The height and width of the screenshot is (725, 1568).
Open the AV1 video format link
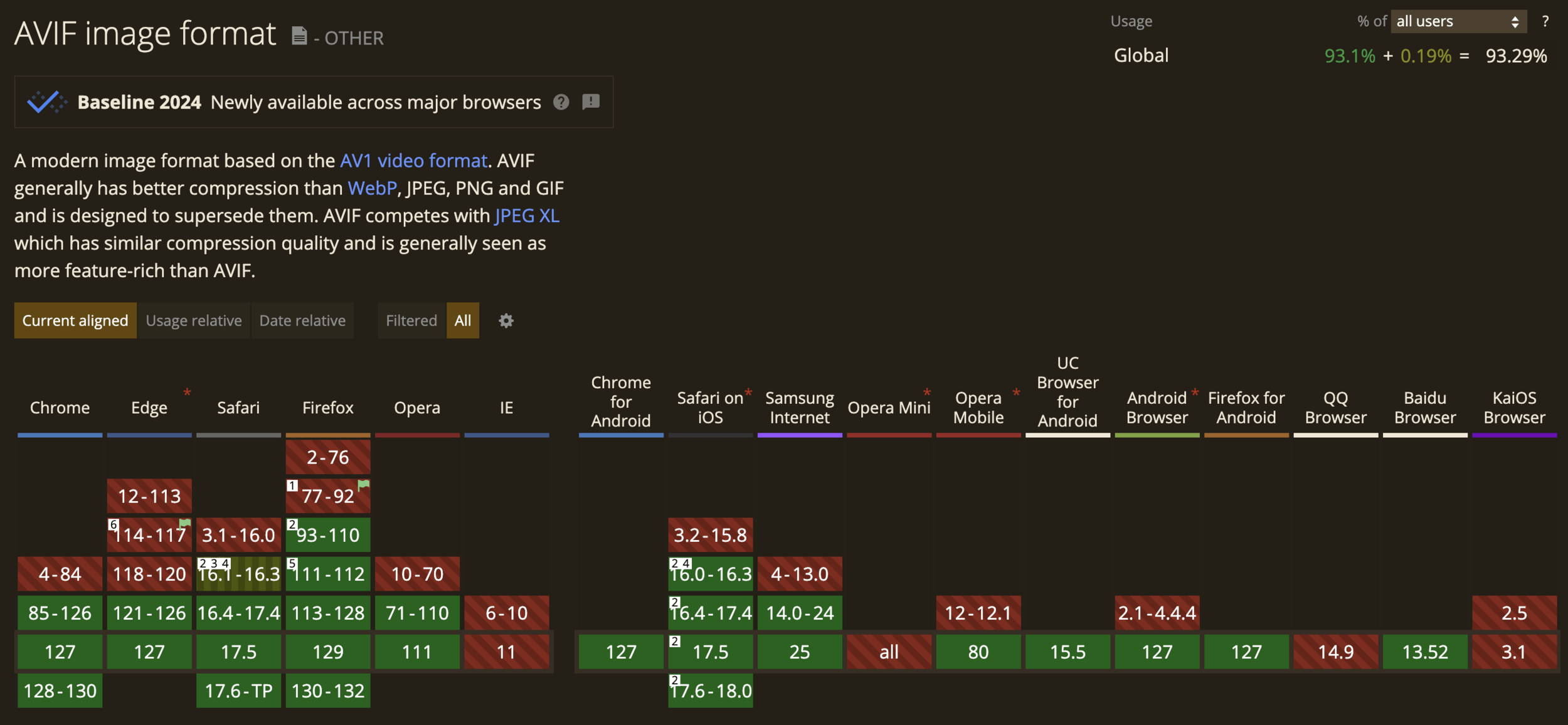pyautogui.click(x=413, y=161)
